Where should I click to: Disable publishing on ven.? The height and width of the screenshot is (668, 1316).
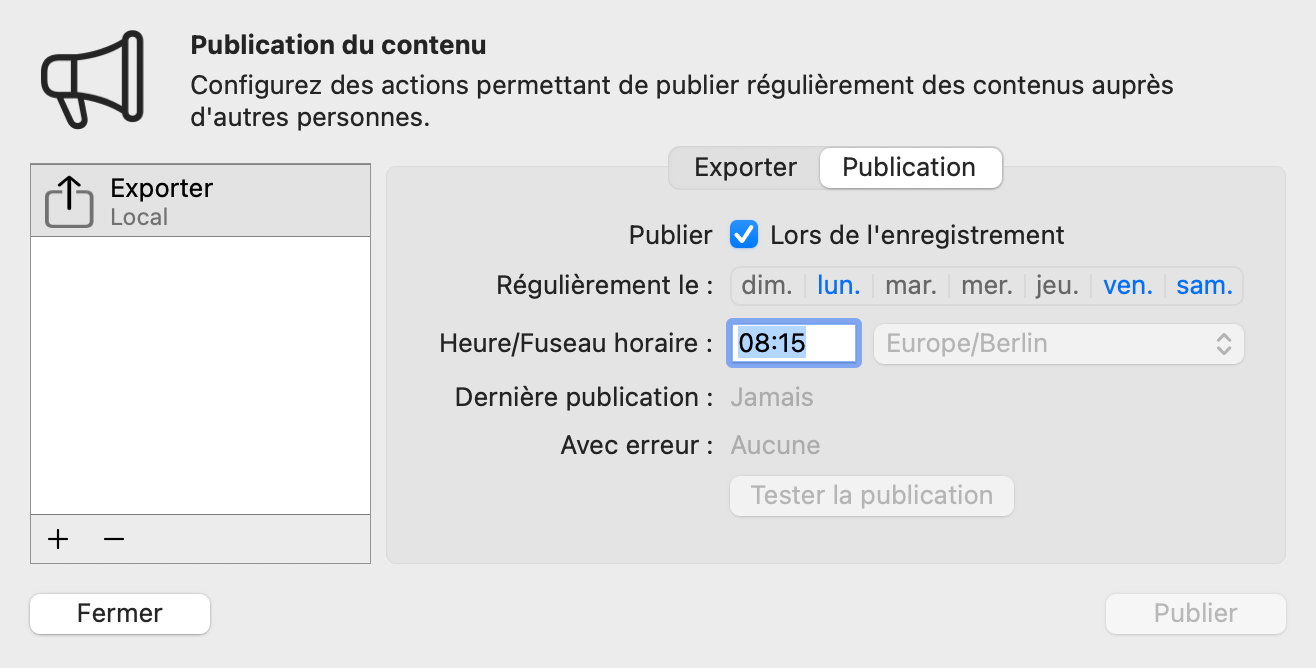(x=1128, y=285)
